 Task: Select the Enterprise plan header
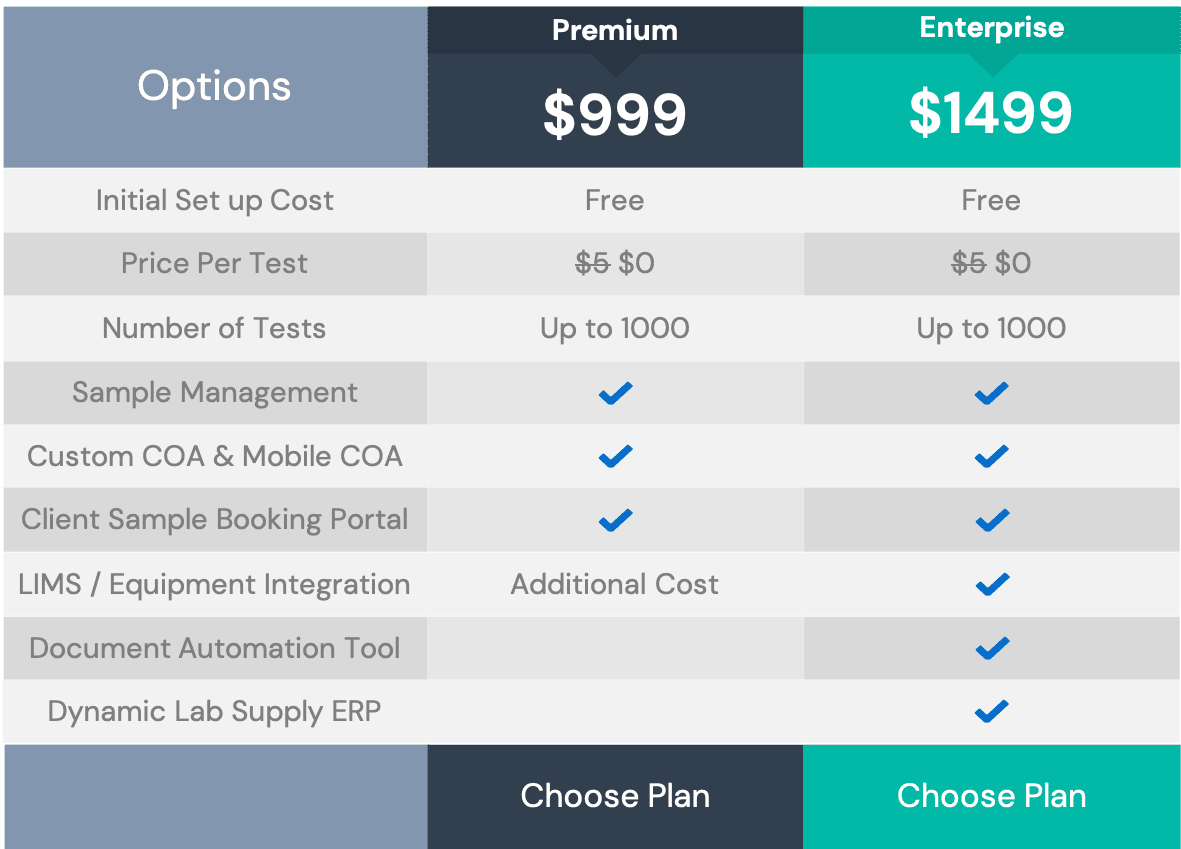(x=991, y=28)
